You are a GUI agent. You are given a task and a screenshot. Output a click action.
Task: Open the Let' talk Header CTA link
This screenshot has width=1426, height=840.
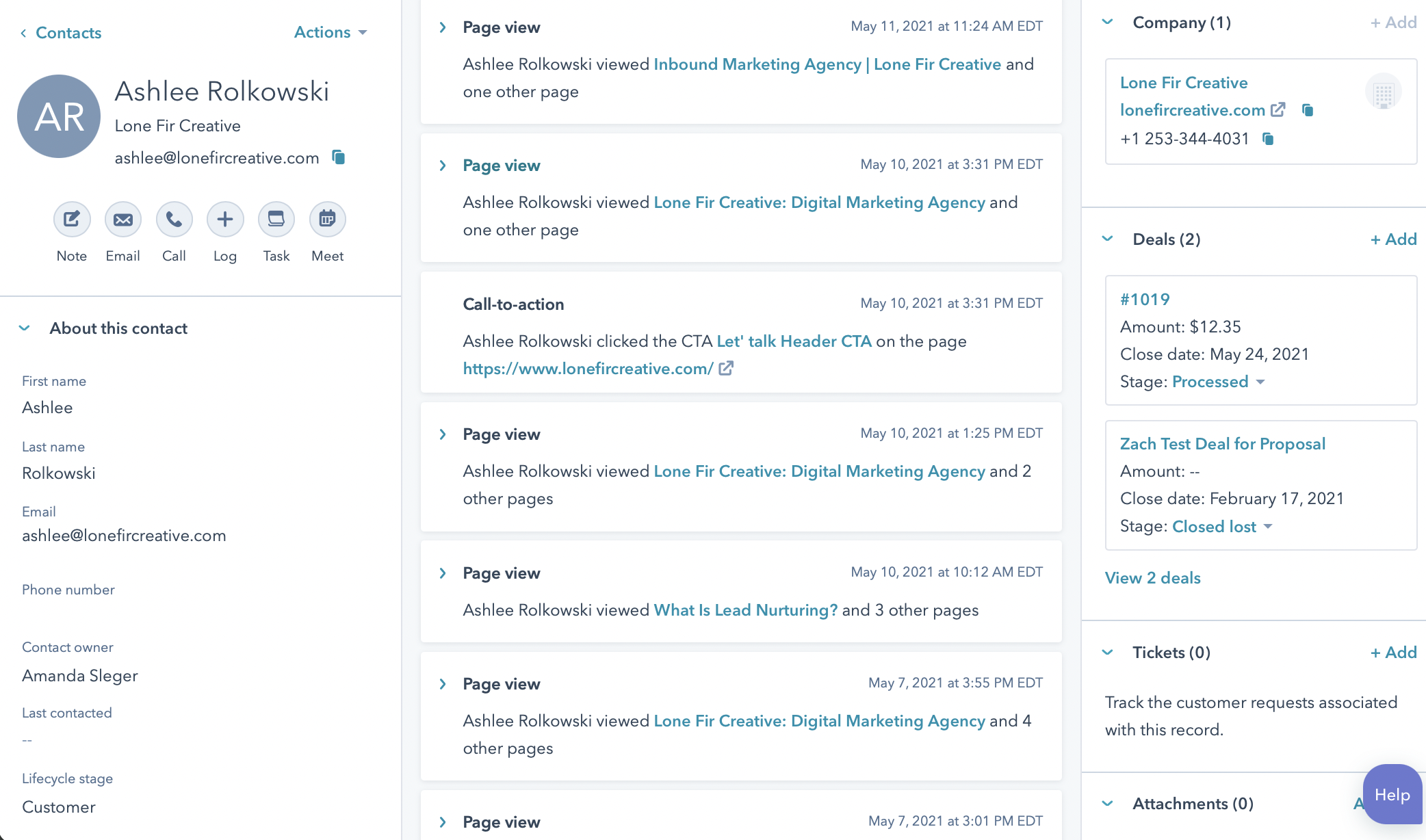click(794, 341)
